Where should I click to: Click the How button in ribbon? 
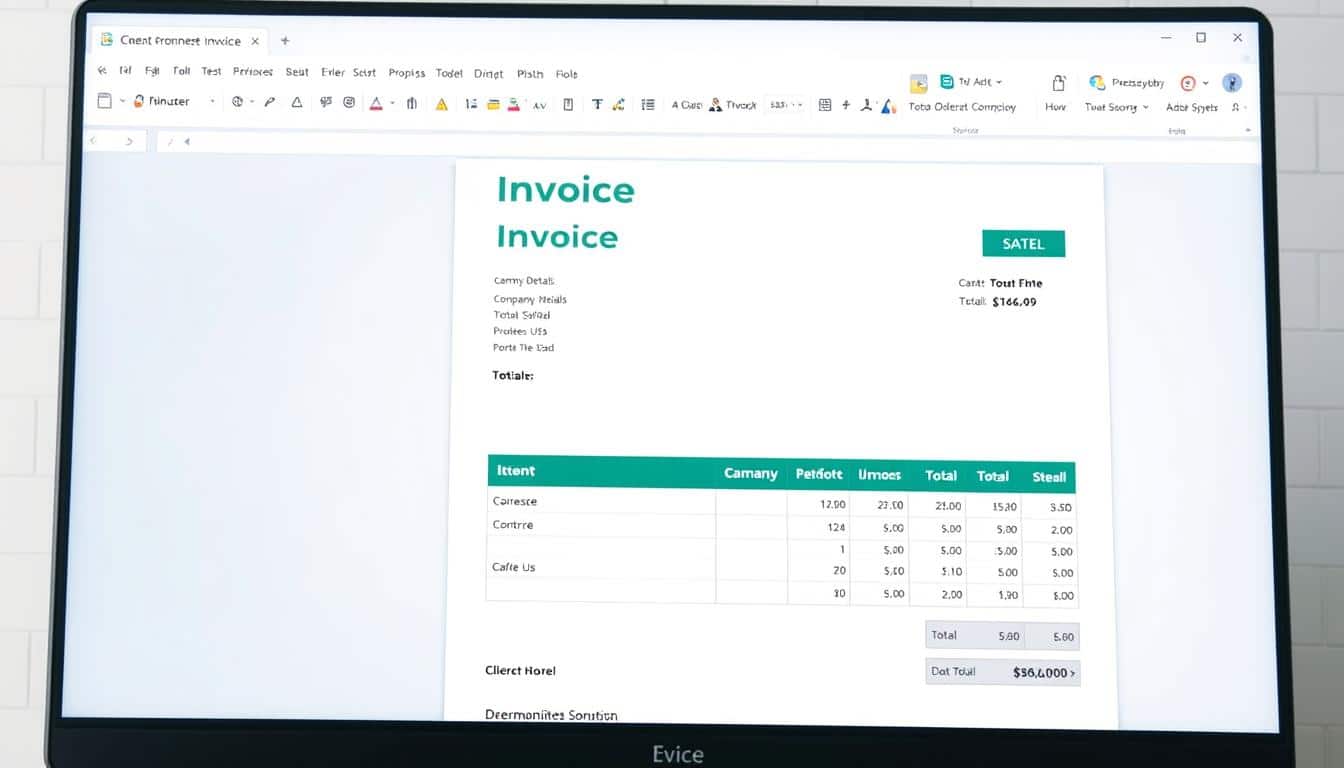click(1055, 107)
